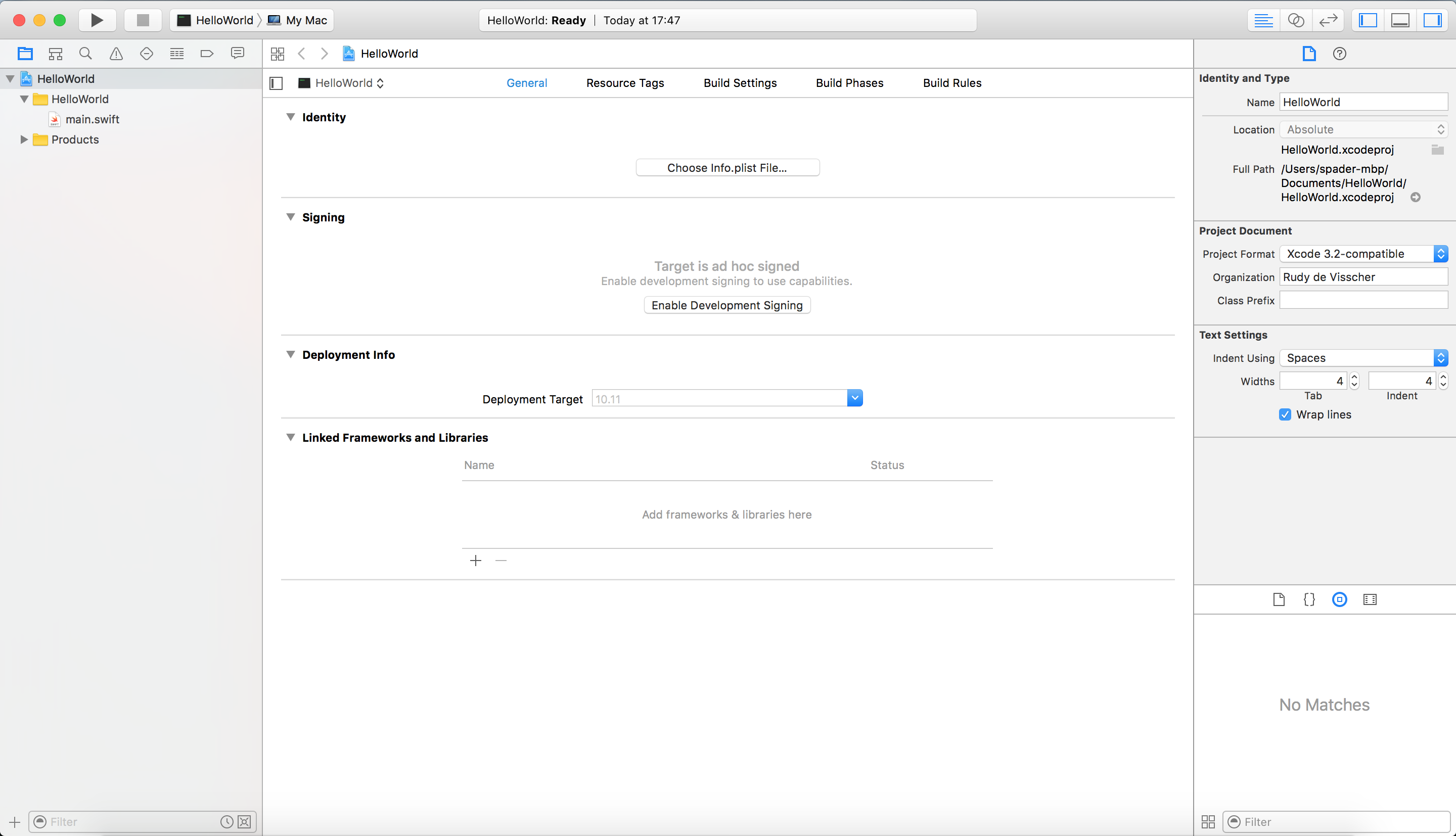This screenshot has height=836, width=1456.
Task: Toggle the bottom debug area
Action: tap(1400, 20)
